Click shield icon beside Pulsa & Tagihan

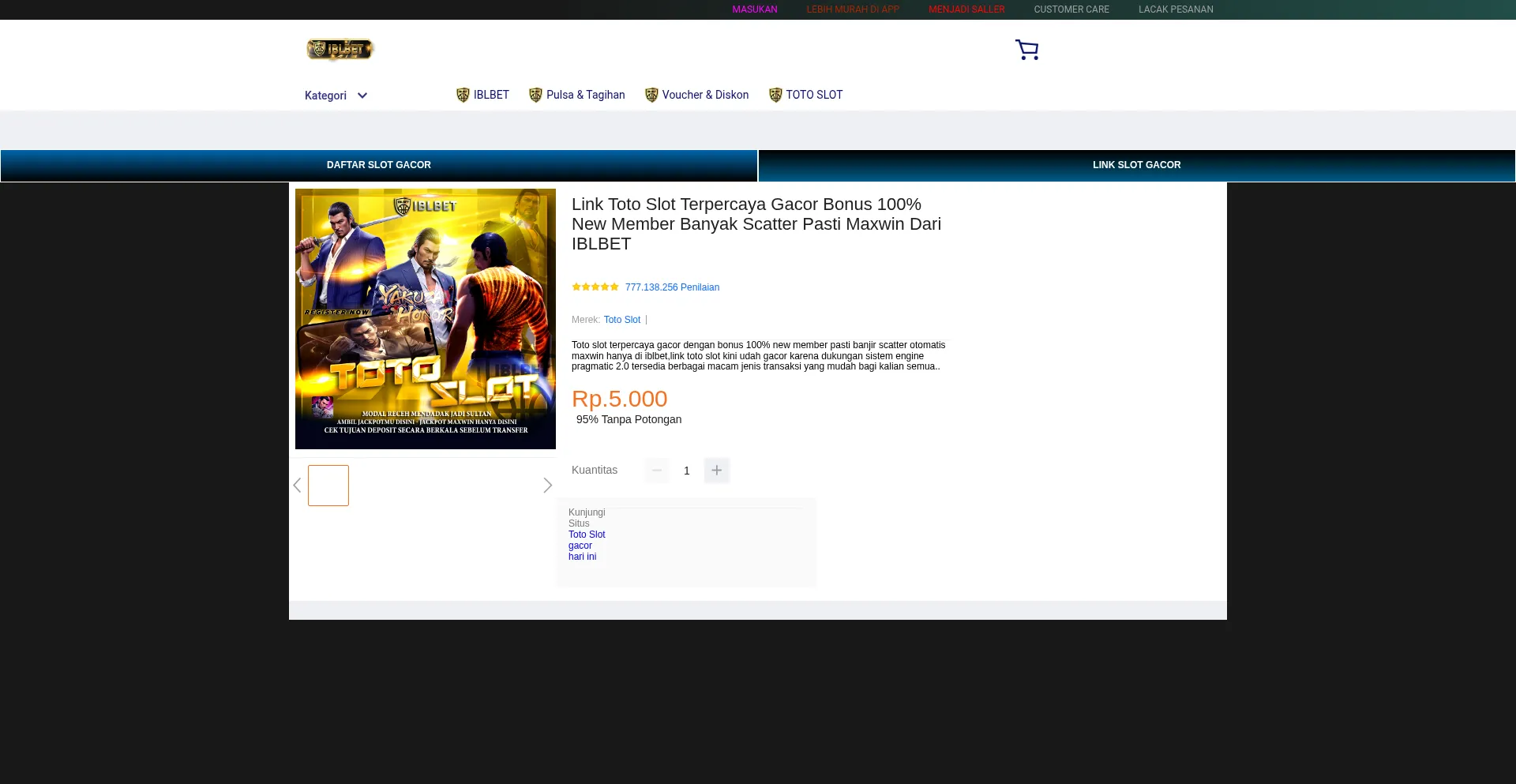(x=535, y=96)
